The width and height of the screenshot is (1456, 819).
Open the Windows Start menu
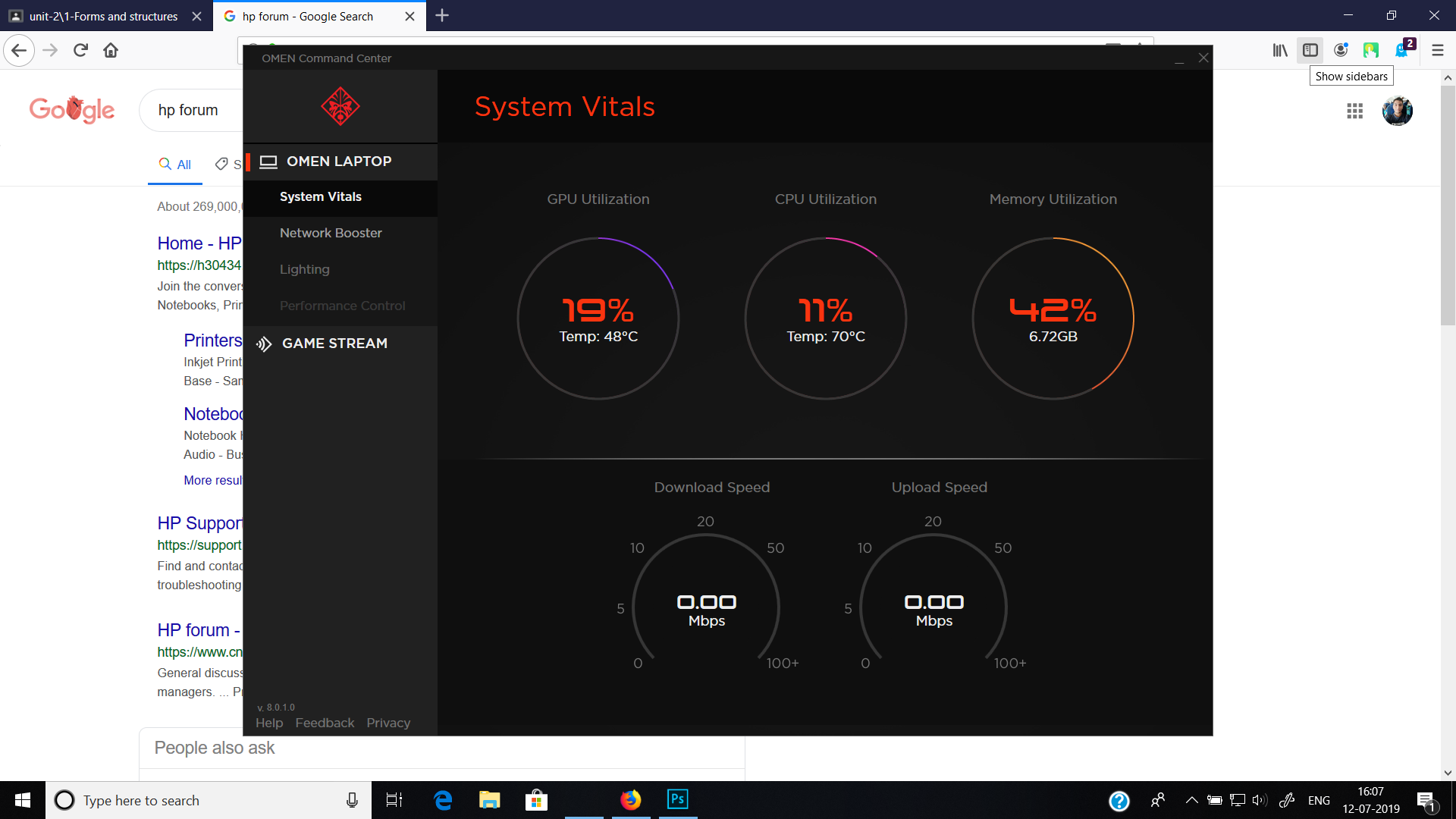[23, 800]
